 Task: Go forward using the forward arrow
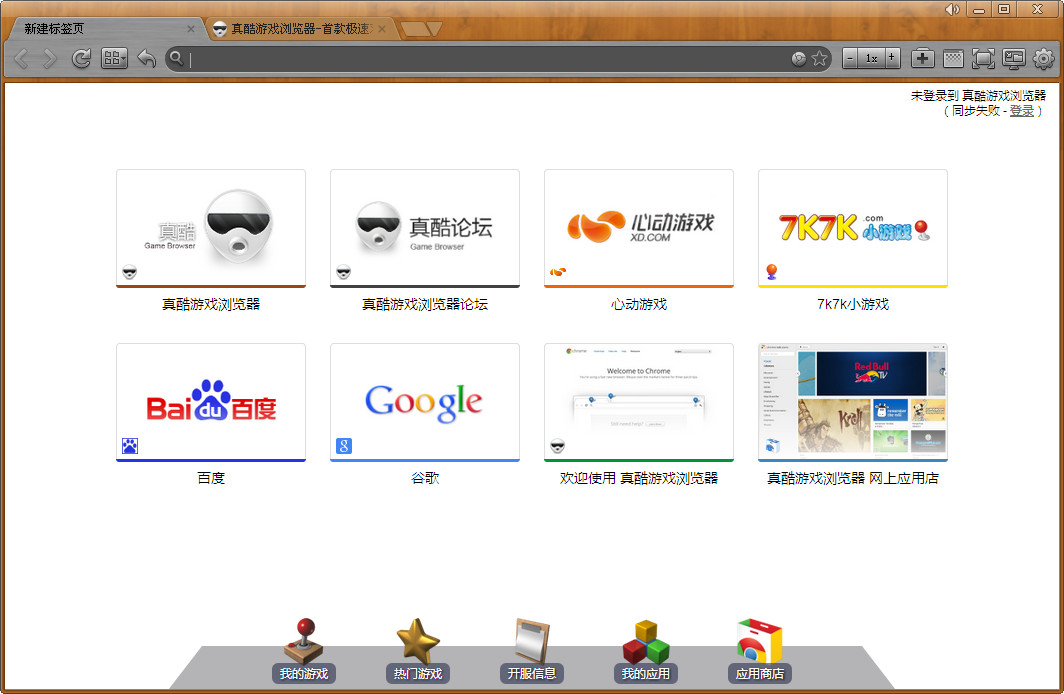[x=50, y=59]
